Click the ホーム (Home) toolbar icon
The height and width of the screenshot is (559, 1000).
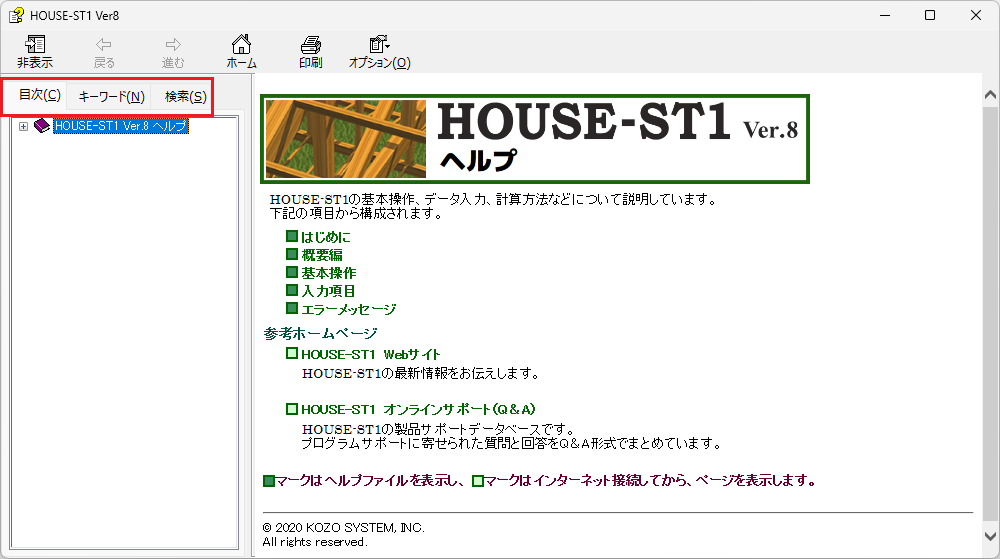(241, 51)
